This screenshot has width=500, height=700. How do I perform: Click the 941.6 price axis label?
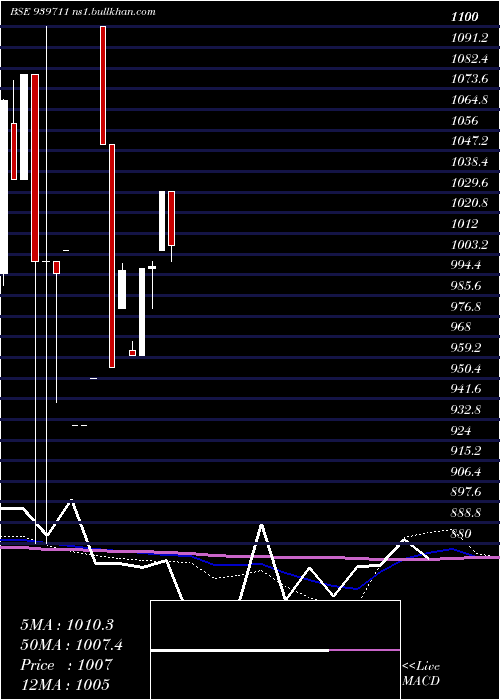point(466,389)
